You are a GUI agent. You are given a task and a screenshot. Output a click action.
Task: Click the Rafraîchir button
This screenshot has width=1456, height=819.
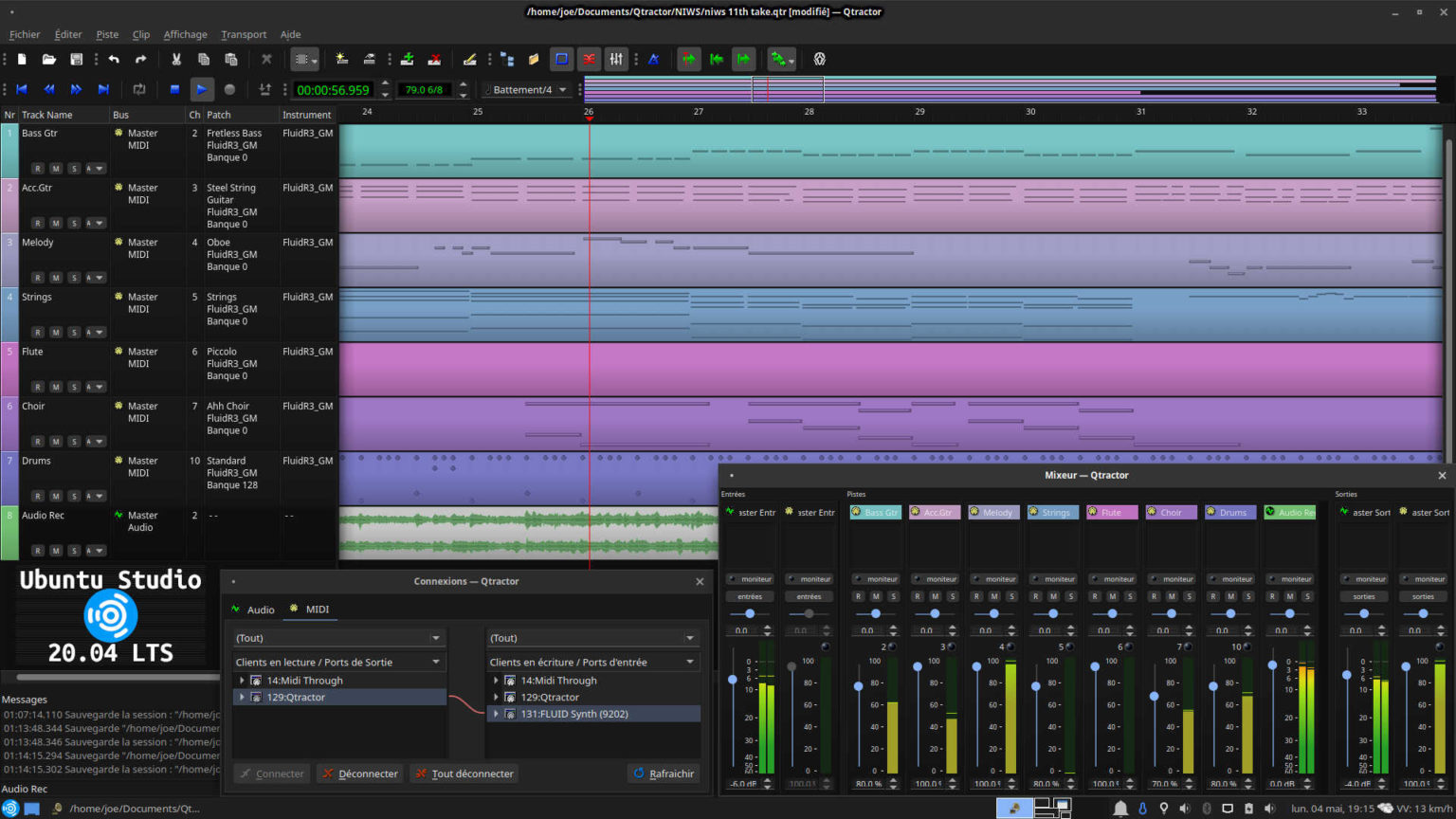664,773
